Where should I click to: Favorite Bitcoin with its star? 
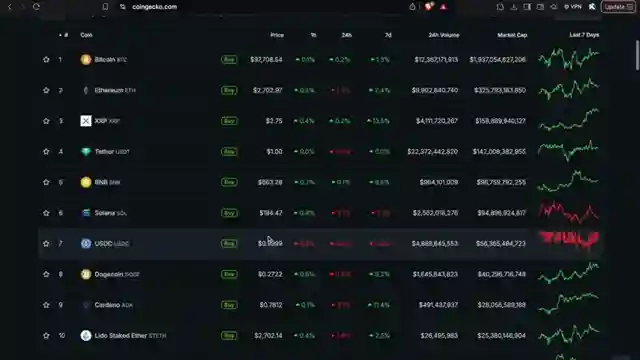(46, 60)
